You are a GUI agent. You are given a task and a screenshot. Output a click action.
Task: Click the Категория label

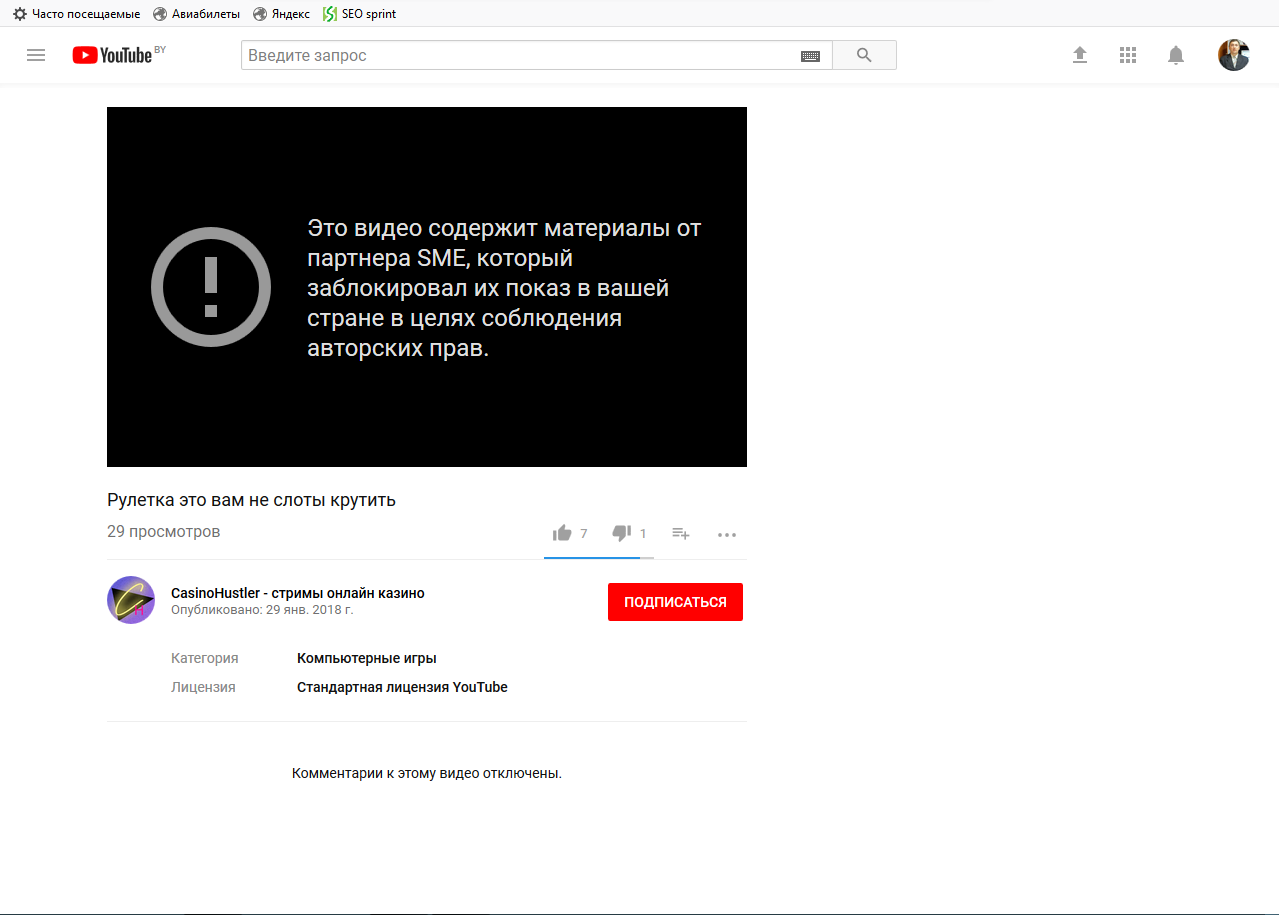pos(204,658)
